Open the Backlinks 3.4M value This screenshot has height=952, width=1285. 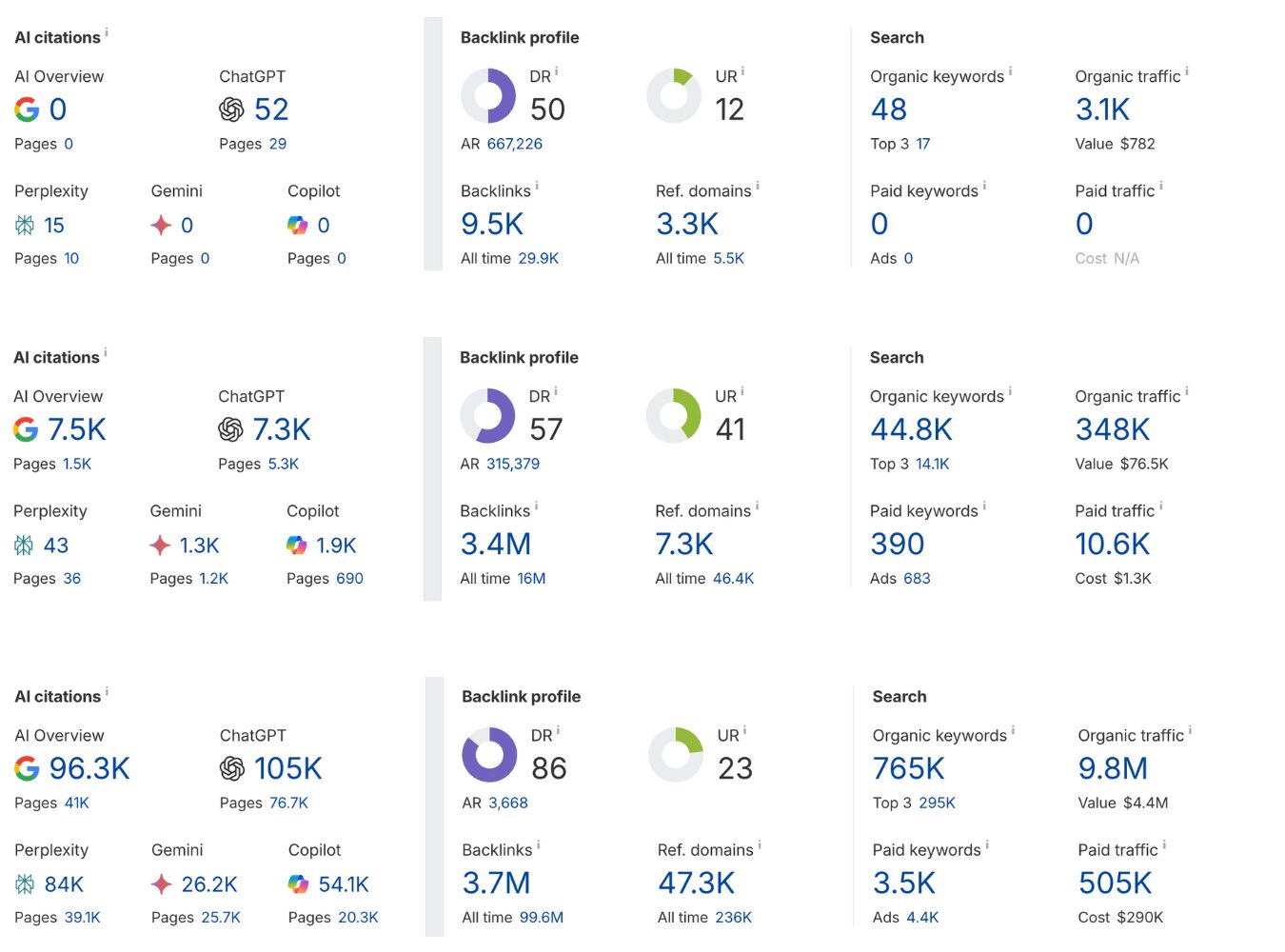tap(496, 544)
